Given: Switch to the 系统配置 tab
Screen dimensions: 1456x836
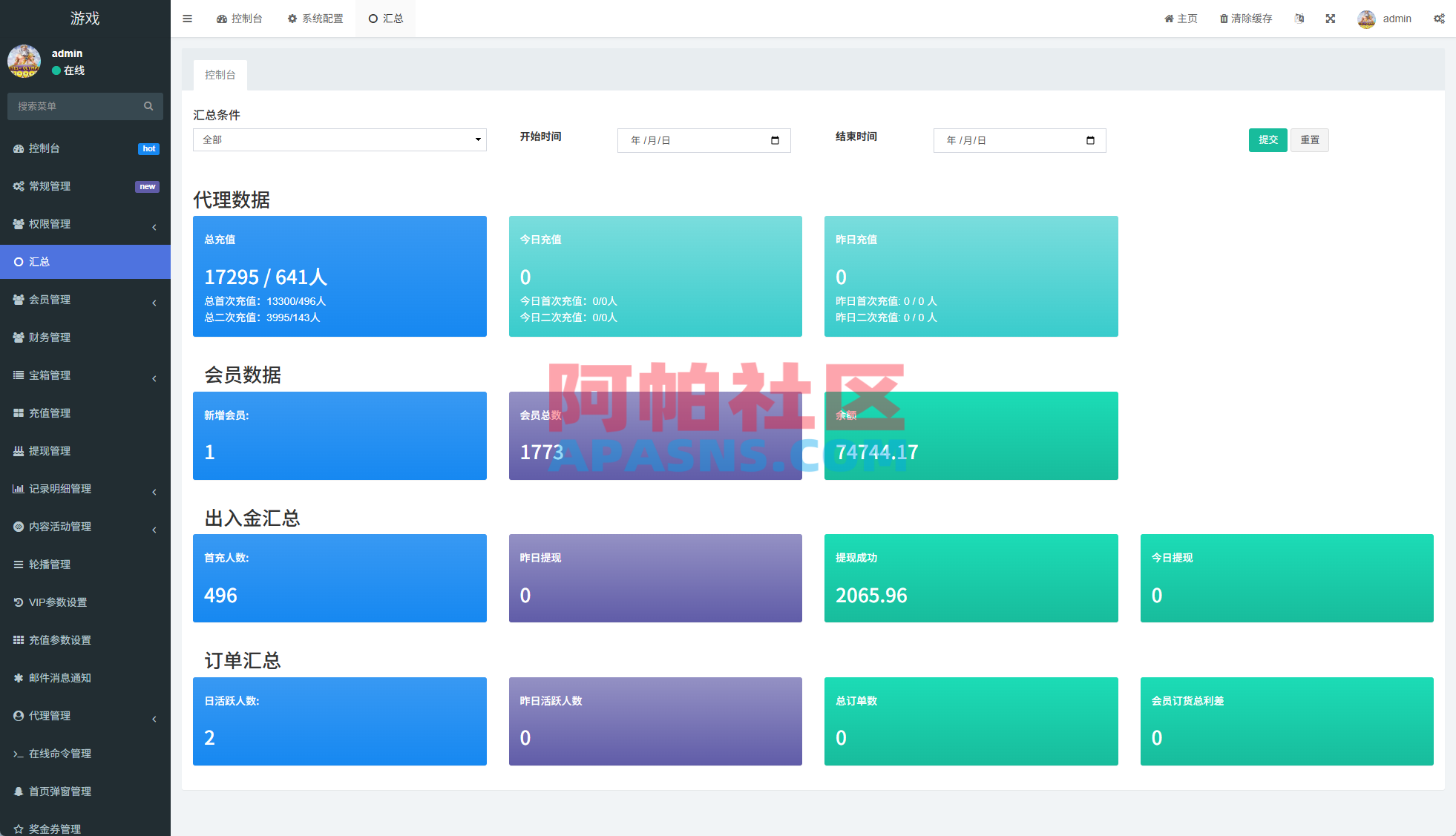Looking at the screenshot, I should [315, 18].
